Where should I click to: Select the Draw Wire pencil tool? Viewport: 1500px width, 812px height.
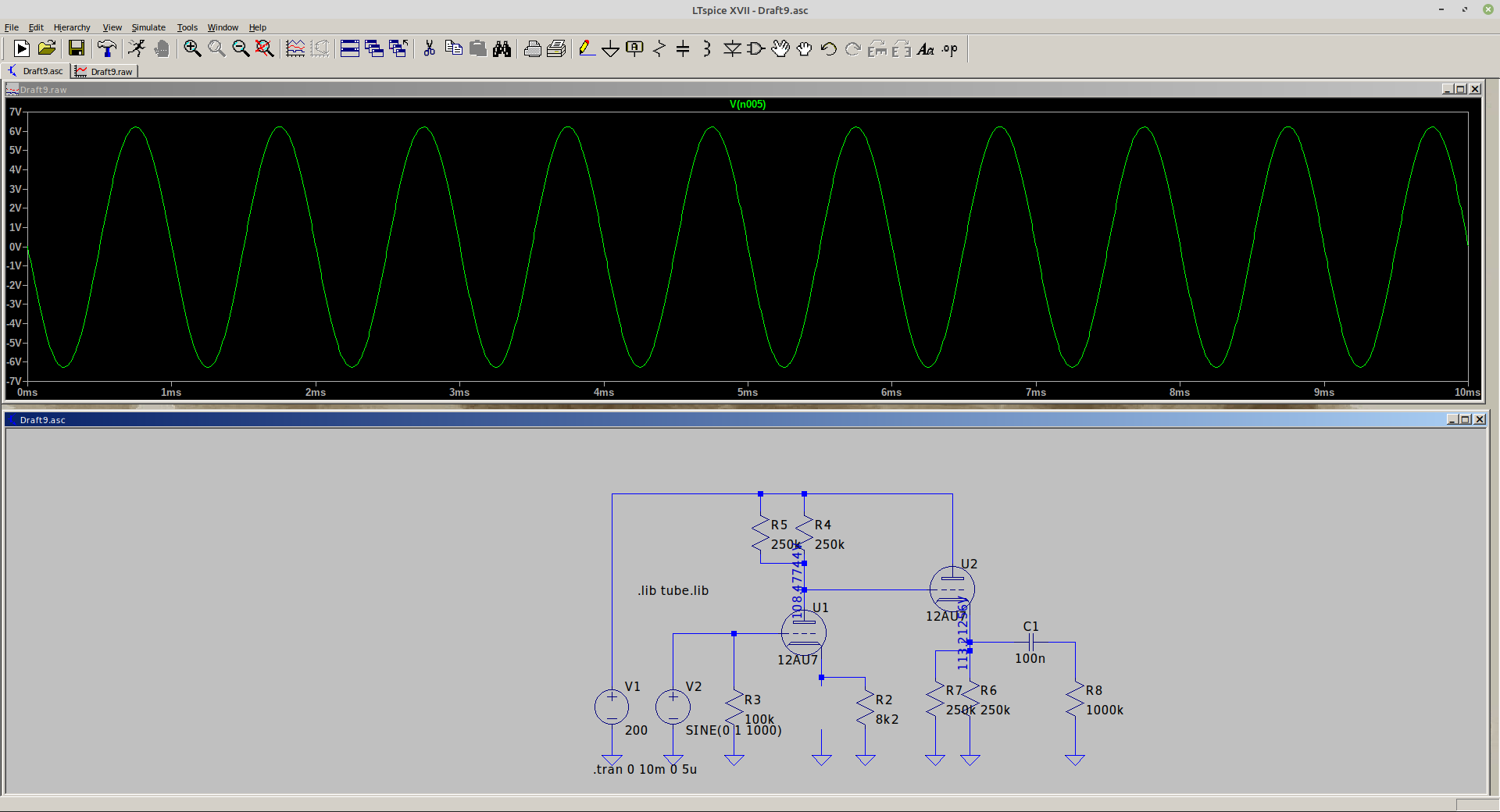[587, 48]
